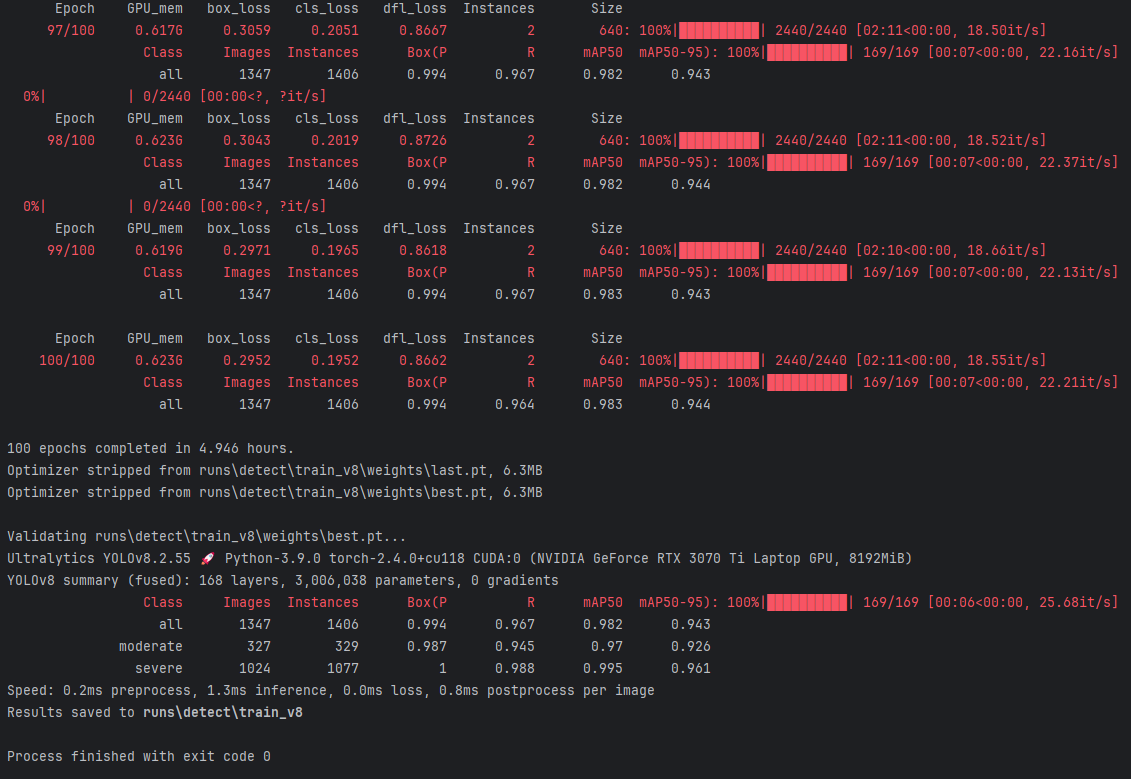Click the training speed 18.52it/s
Screen dimensions: 1131x779
[x=1003, y=140]
